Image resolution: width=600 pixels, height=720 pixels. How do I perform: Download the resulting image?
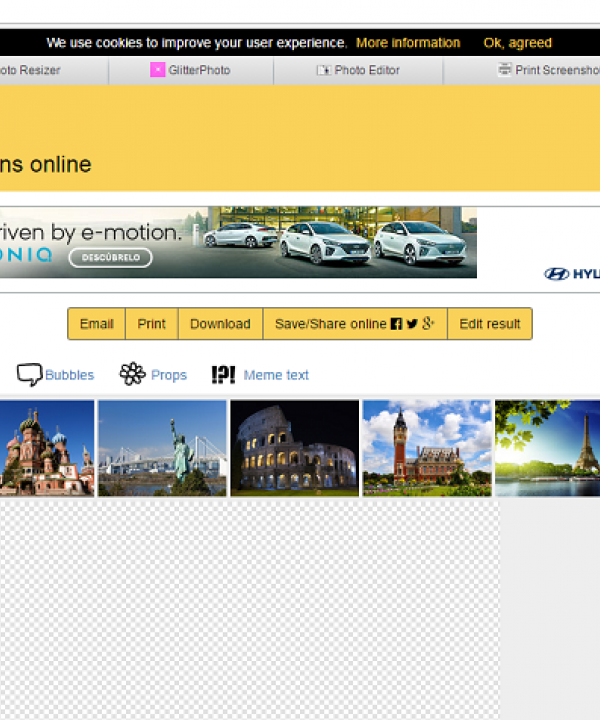click(x=220, y=324)
